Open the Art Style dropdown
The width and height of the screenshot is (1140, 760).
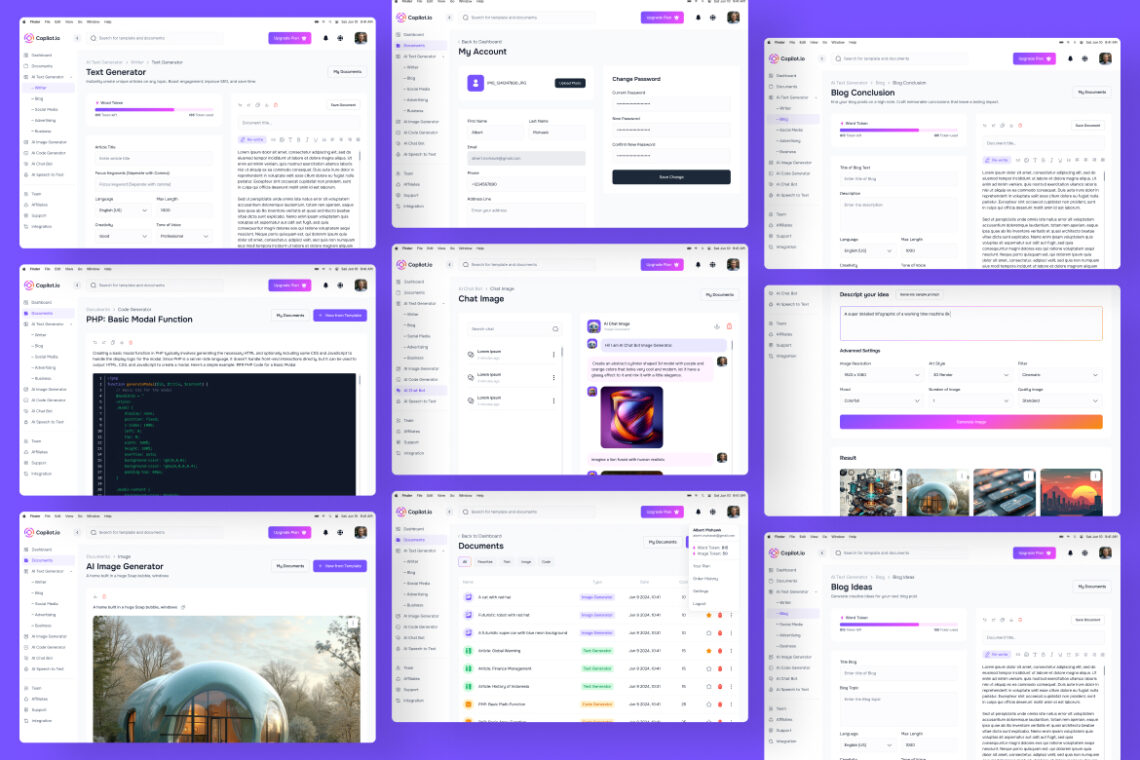click(x=969, y=375)
